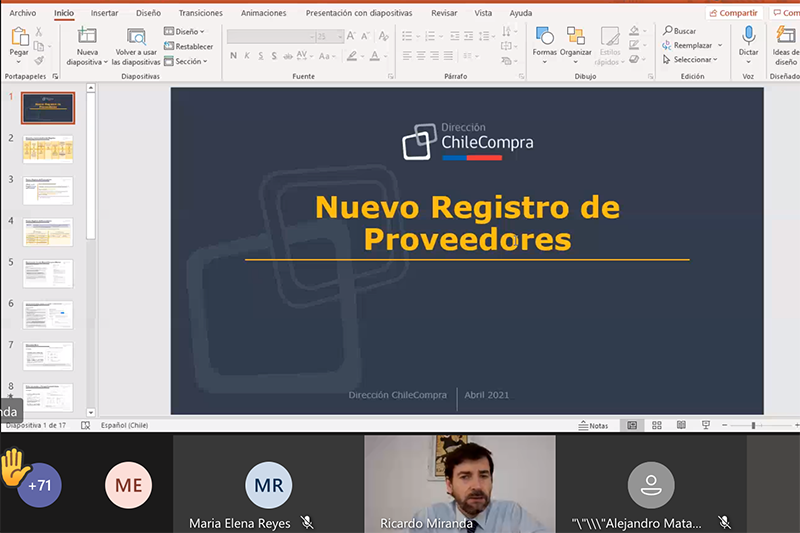Screen dimensions: 800x533
Task: Toggle underline (S) formatting
Action: (261, 56)
